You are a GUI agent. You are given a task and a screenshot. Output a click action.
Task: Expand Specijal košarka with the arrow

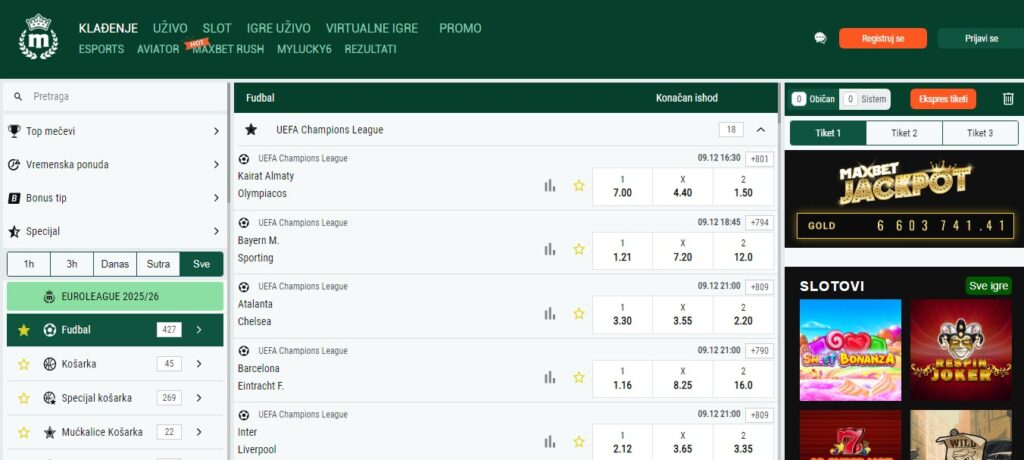[x=199, y=398]
